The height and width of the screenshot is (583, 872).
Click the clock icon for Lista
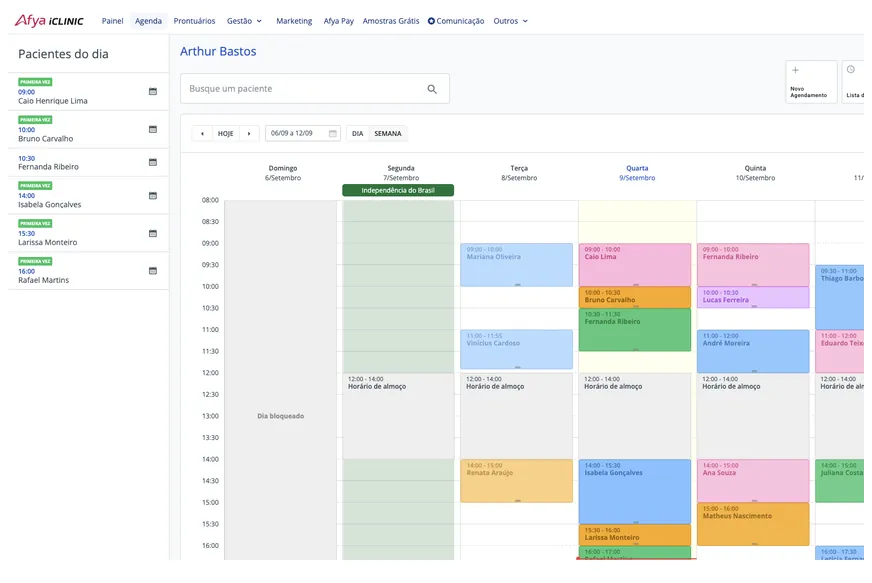[851, 70]
